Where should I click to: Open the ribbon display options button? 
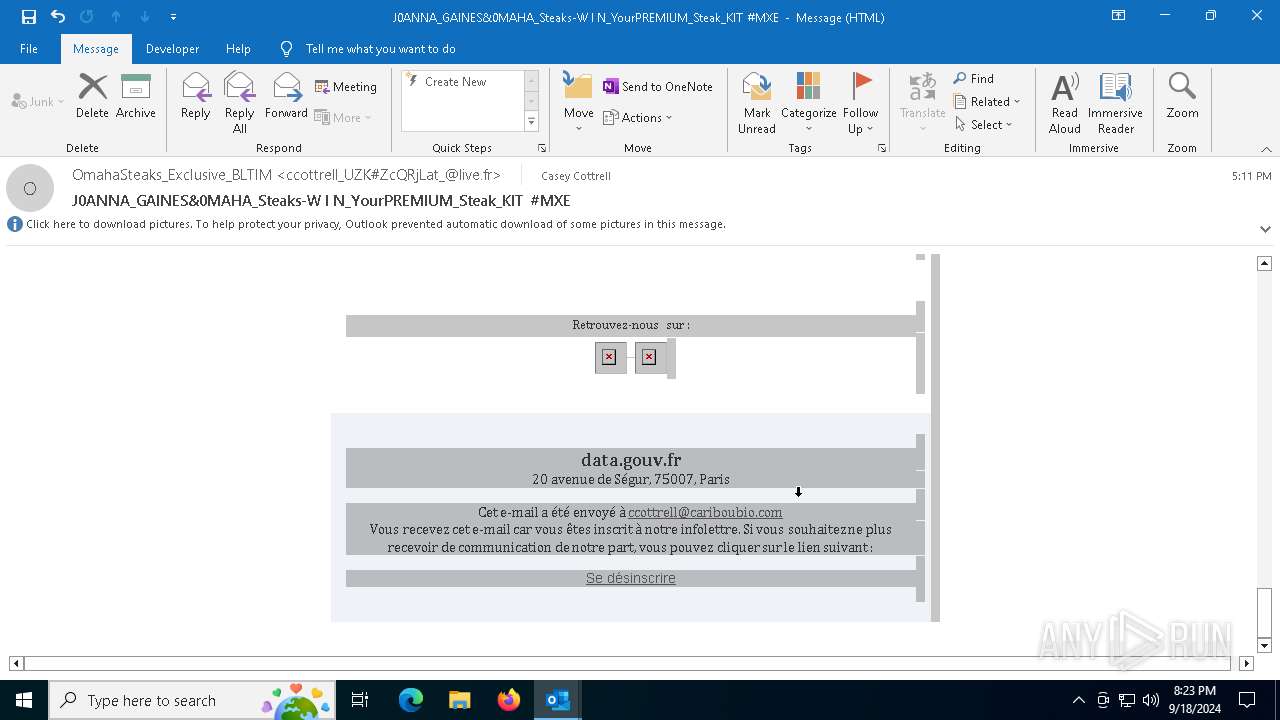click(1119, 16)
